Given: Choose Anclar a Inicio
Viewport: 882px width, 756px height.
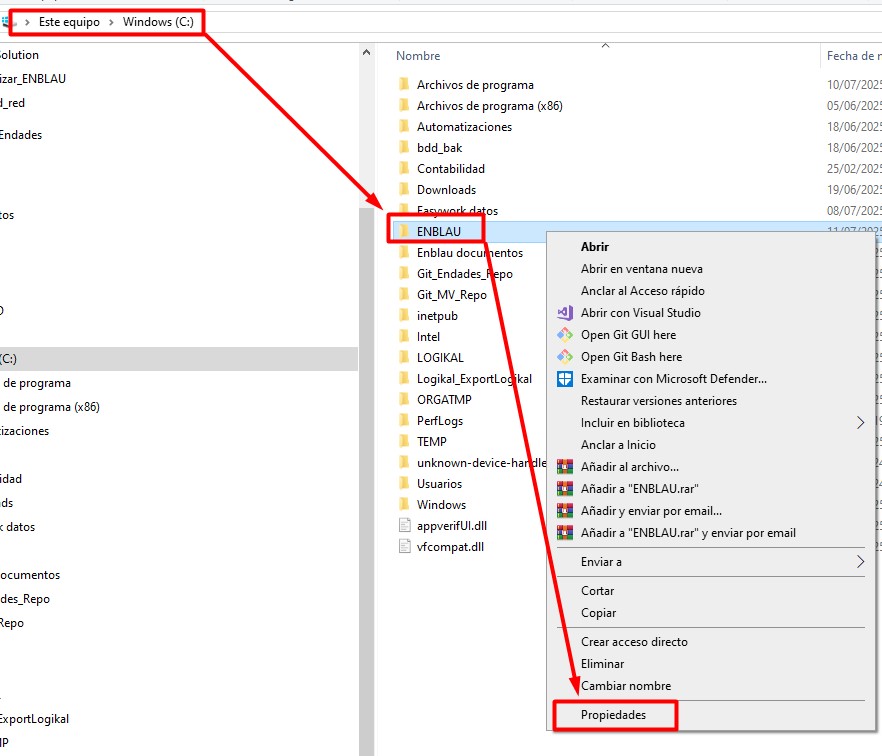Looking at the screenshot, I should [618, 445].
